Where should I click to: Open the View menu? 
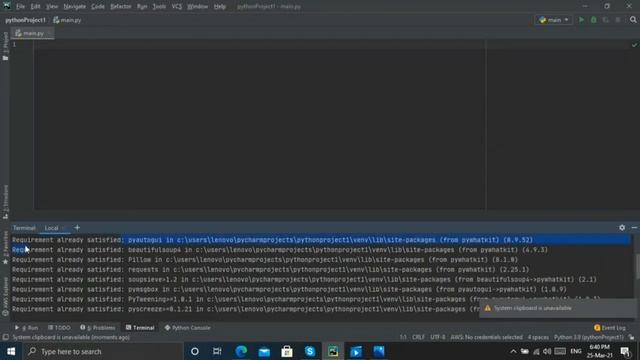point(52,7)
